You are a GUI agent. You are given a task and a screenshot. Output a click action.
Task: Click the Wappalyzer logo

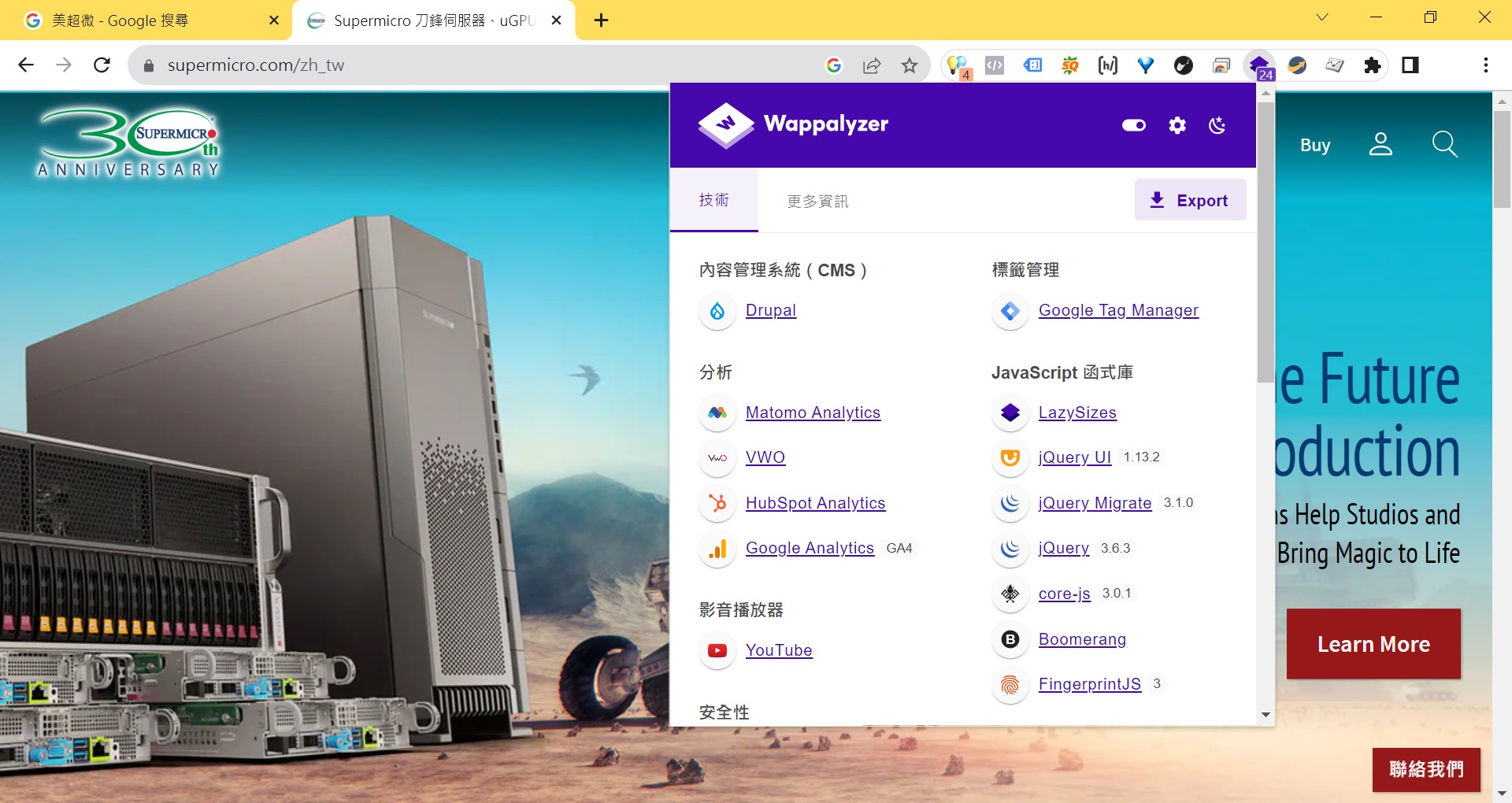793,124
